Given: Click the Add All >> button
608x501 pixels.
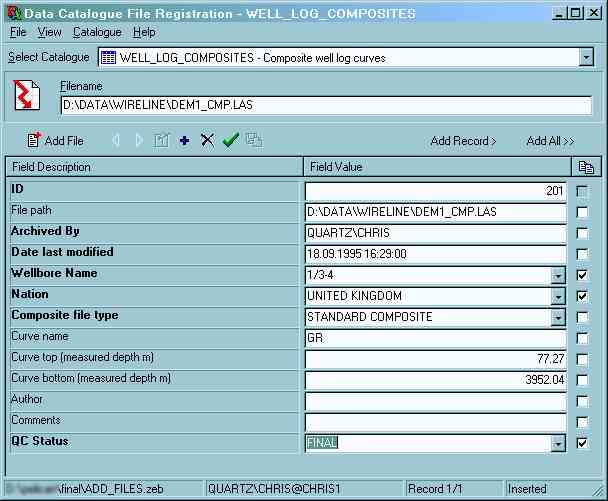Looking at the screenshot, I should 550,141.
